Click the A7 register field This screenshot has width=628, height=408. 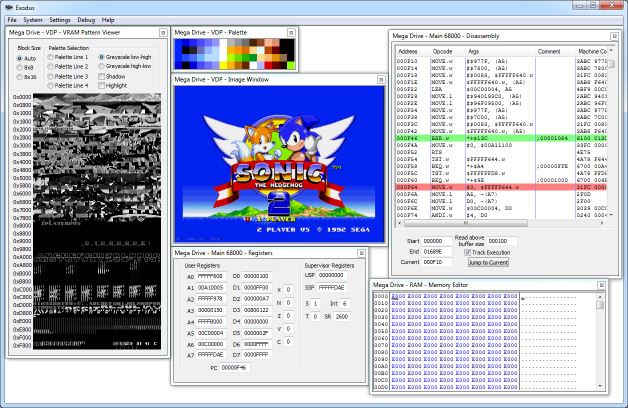[x=211, y=355]
